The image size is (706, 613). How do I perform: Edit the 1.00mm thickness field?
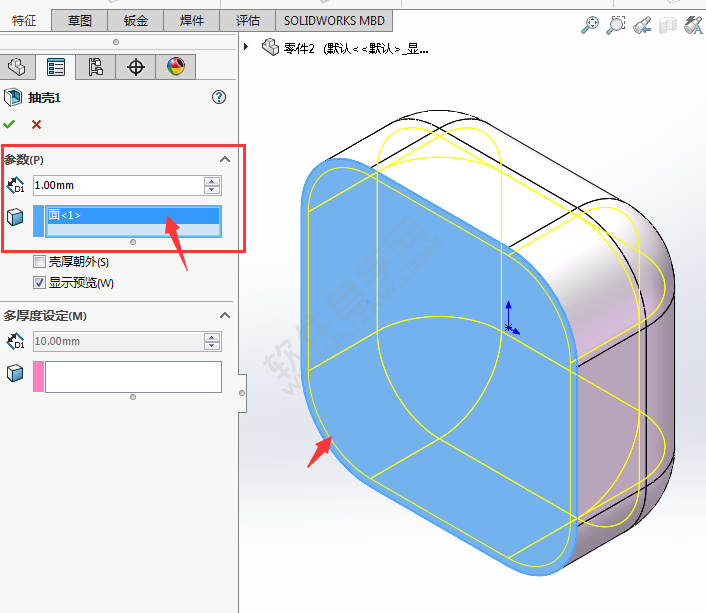pos(118,185)
